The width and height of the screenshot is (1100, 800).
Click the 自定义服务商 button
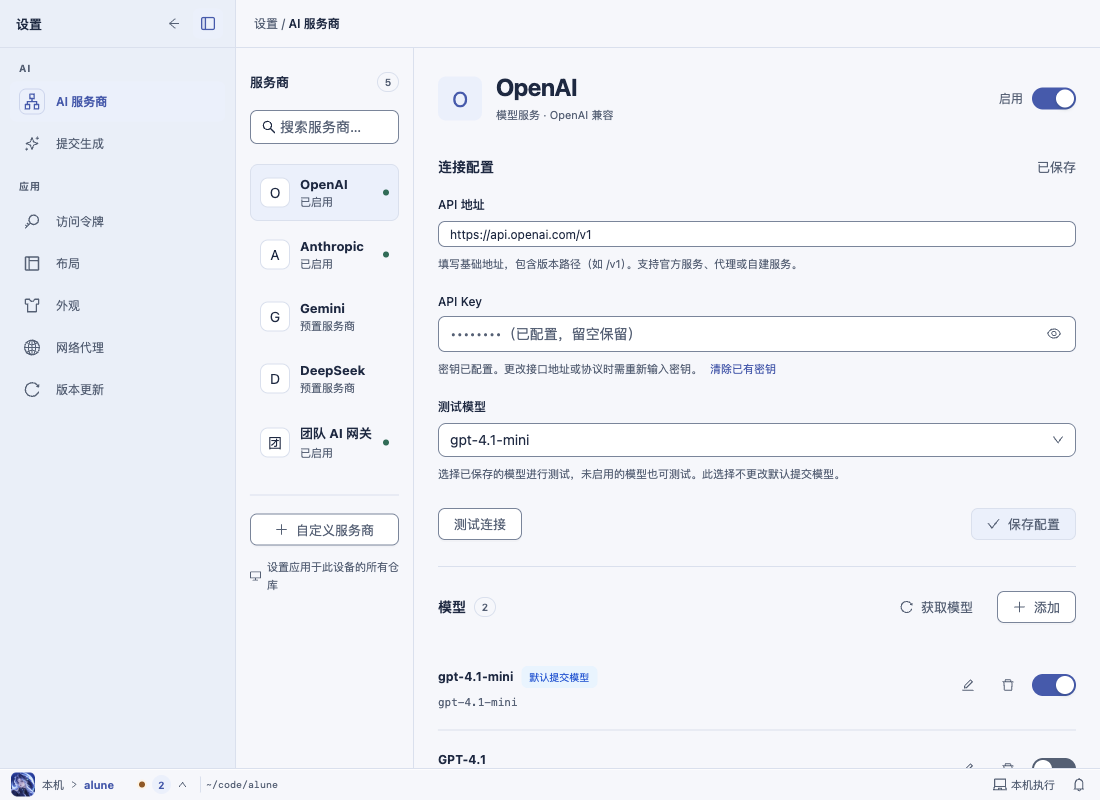pos(324,530)
